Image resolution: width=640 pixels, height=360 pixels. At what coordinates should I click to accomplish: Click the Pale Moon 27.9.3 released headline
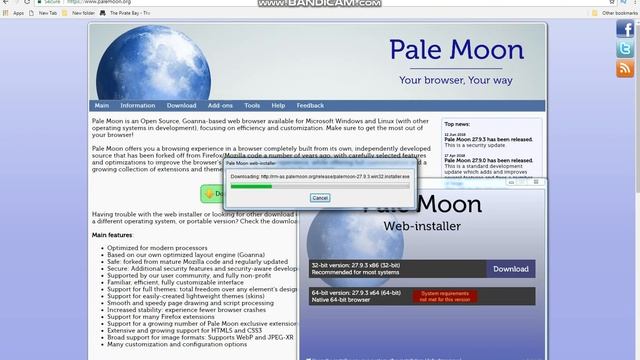coord(488,139)
